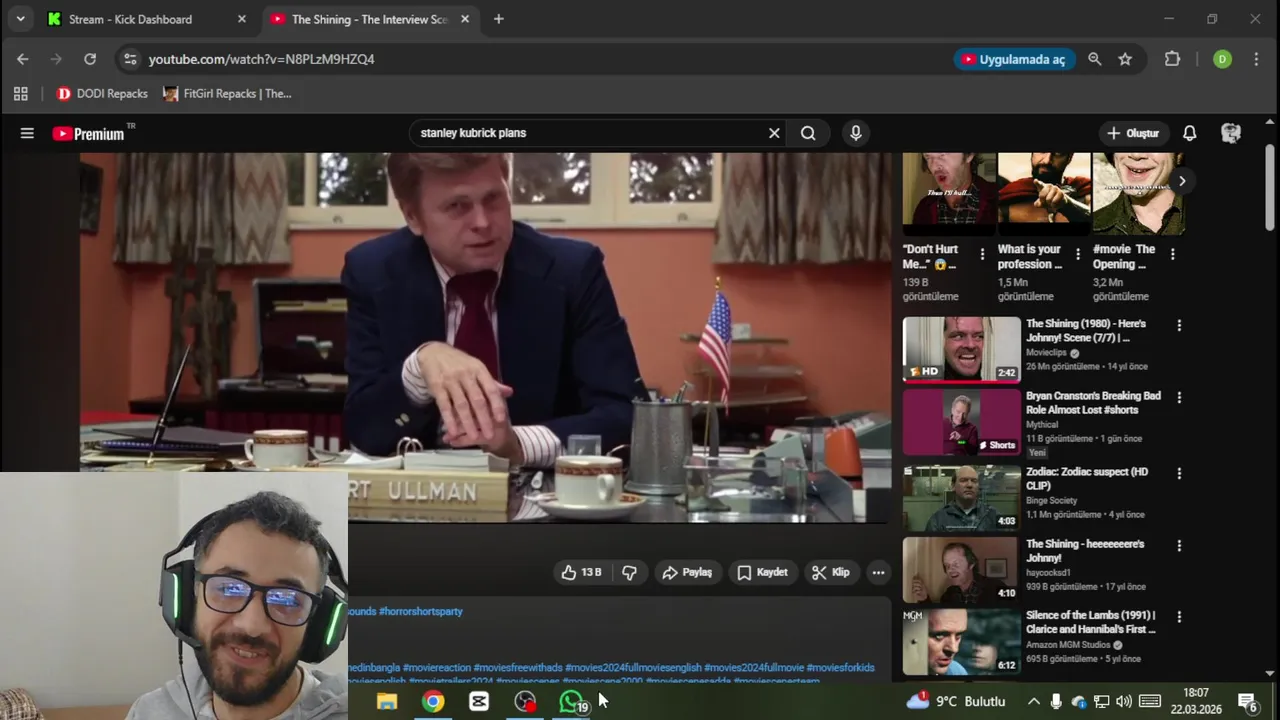Open WhatsApp from taskbar
The height and width of the screenshot is (720, 1280).
[571, 702]
